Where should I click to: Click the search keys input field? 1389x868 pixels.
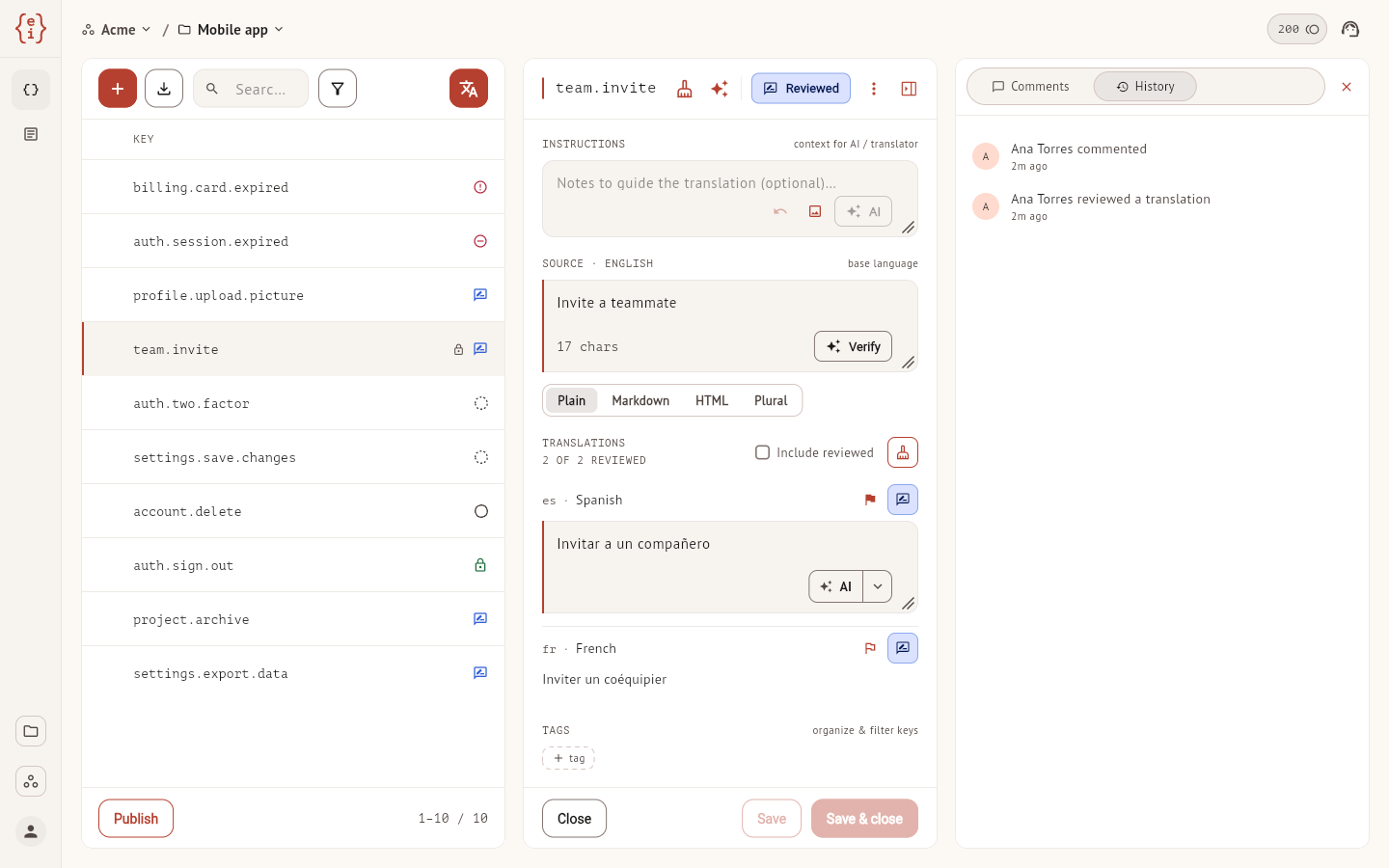click(x=251, y=89)
